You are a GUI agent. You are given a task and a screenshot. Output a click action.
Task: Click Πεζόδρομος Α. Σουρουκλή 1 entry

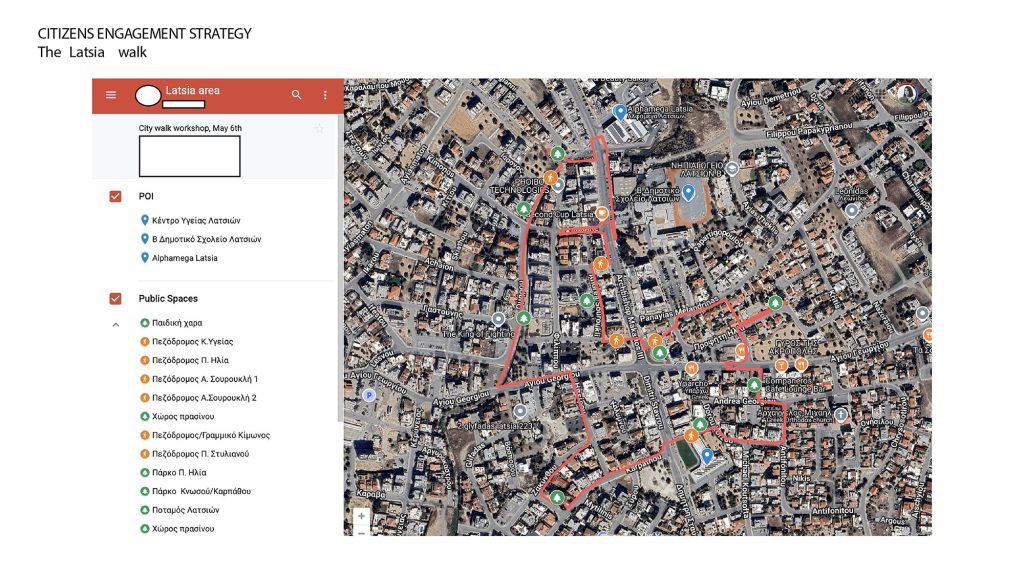pyautogui.click(x=205, y=379)
